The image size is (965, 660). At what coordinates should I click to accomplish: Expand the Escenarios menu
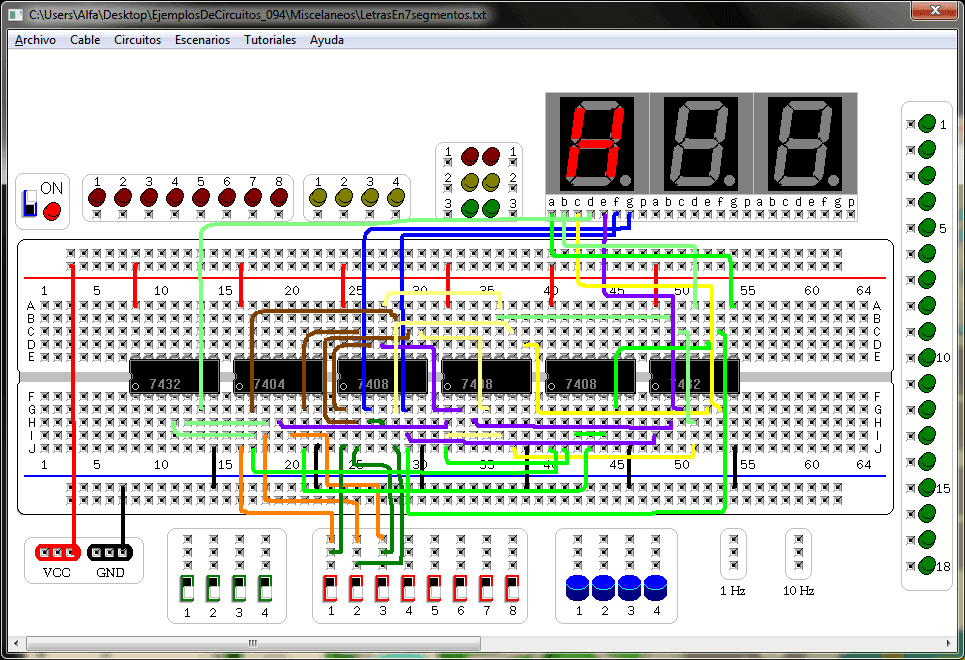202,40
